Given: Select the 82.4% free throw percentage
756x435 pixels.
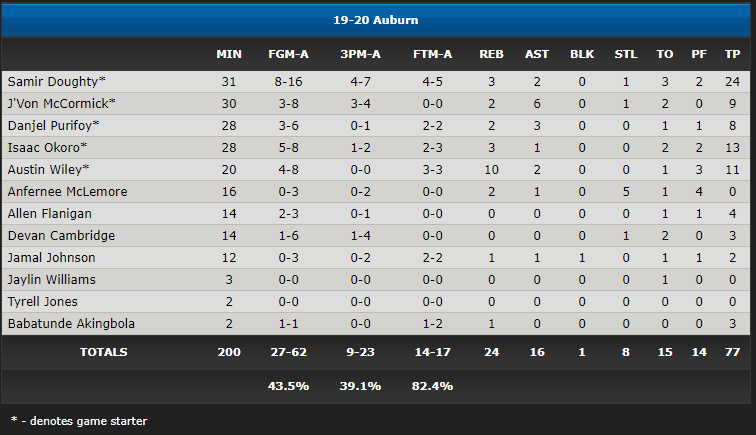Looking at the screenshot, I should click(432, 386).
